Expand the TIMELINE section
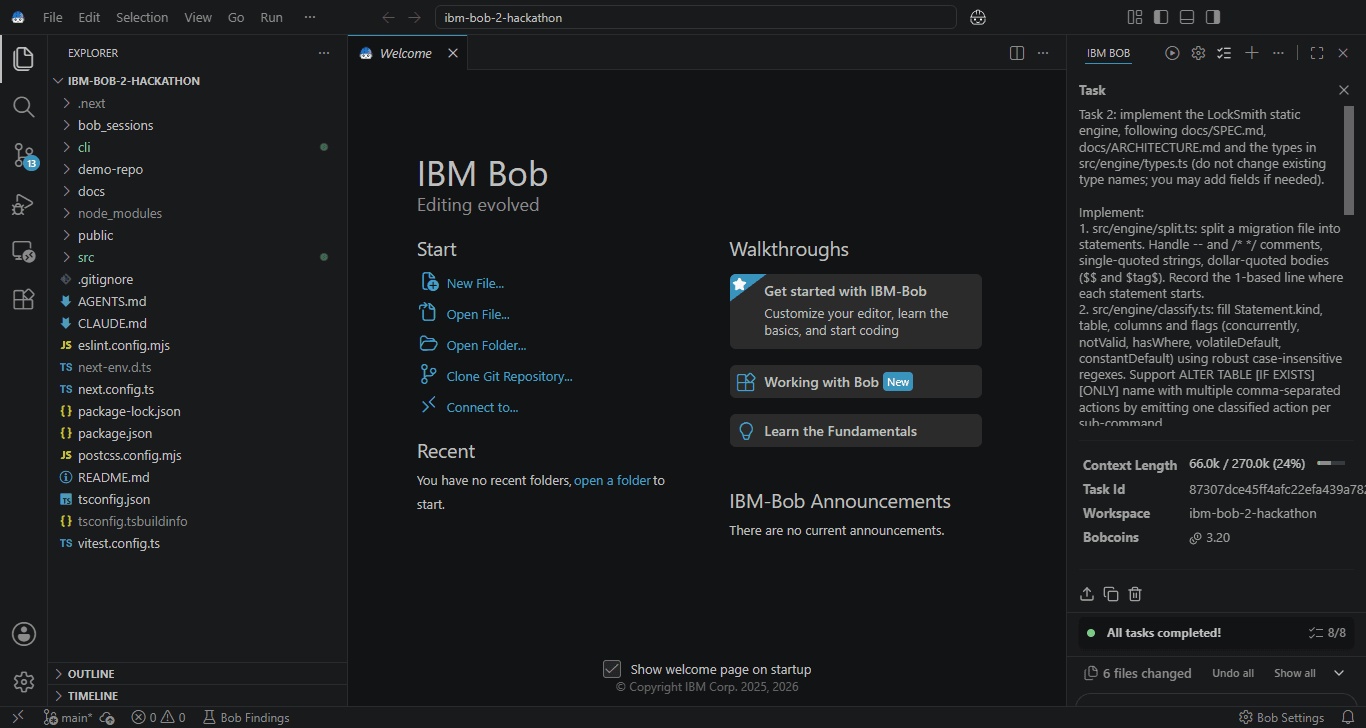 [199, 696]
